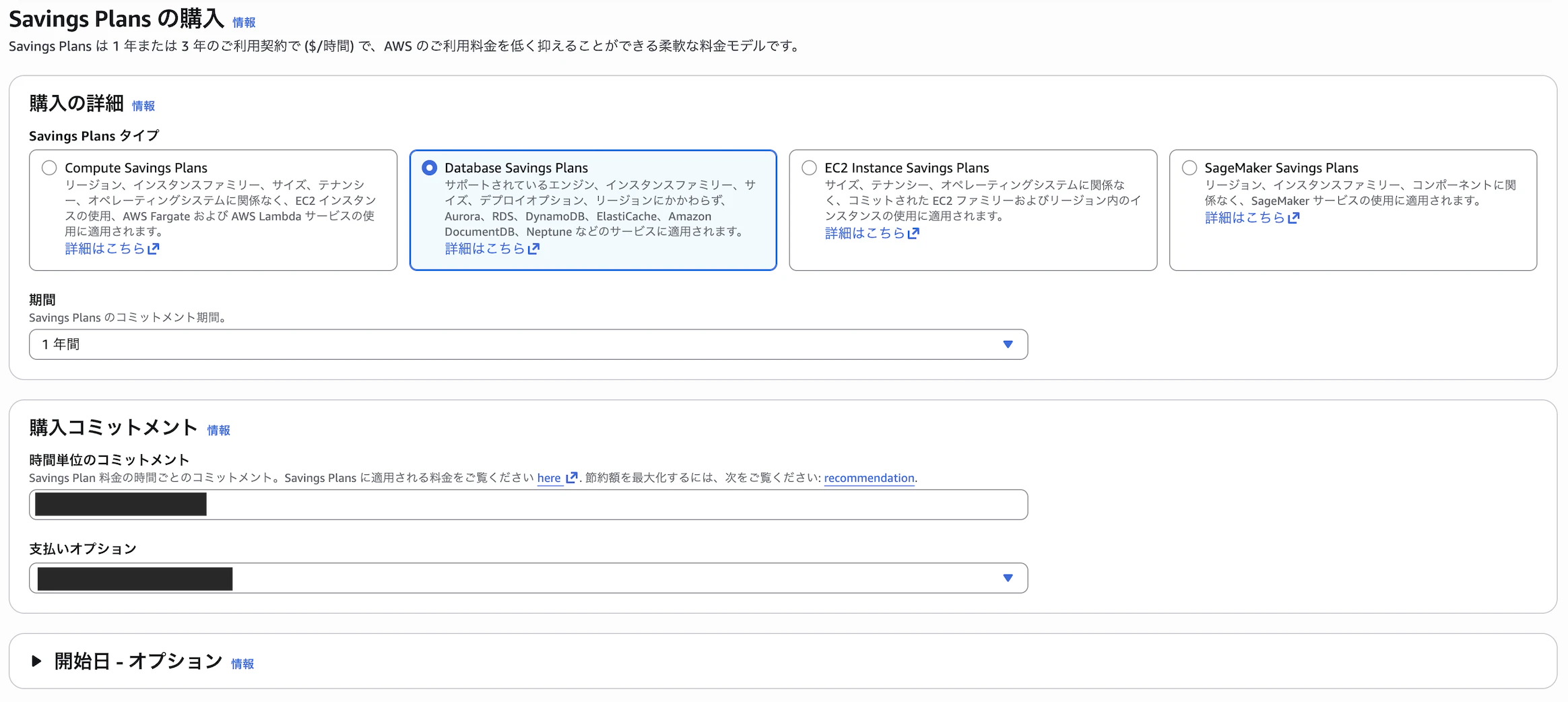Click the Compute Savings Plans card title

point(136,168)
